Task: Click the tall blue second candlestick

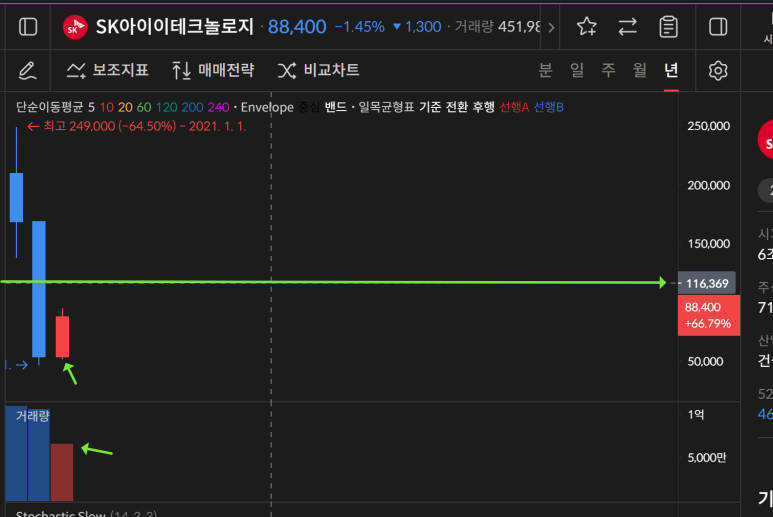Action: click(x=39, y=289)
